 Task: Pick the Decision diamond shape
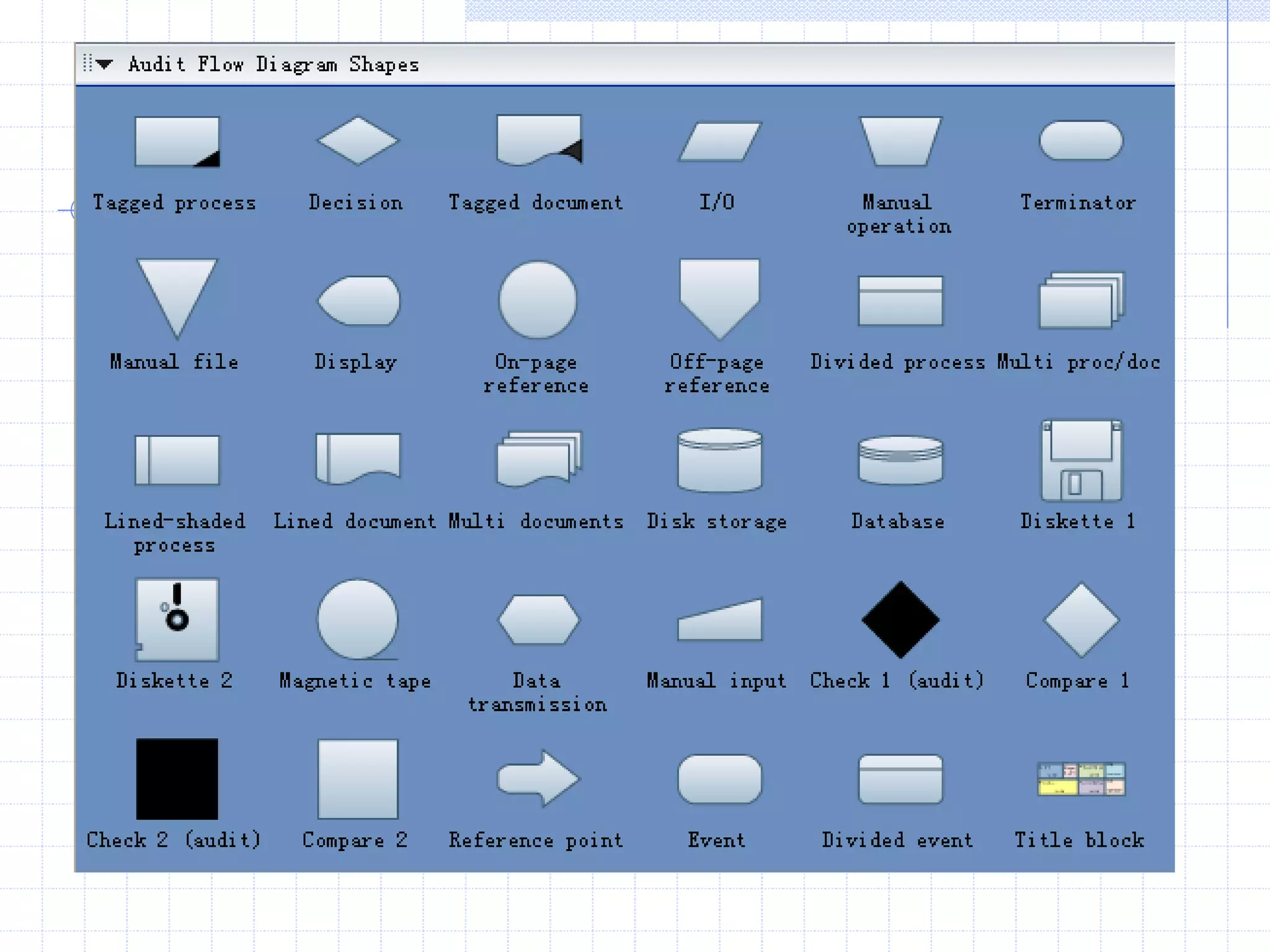pyautogui.click(x=357, y=141)
